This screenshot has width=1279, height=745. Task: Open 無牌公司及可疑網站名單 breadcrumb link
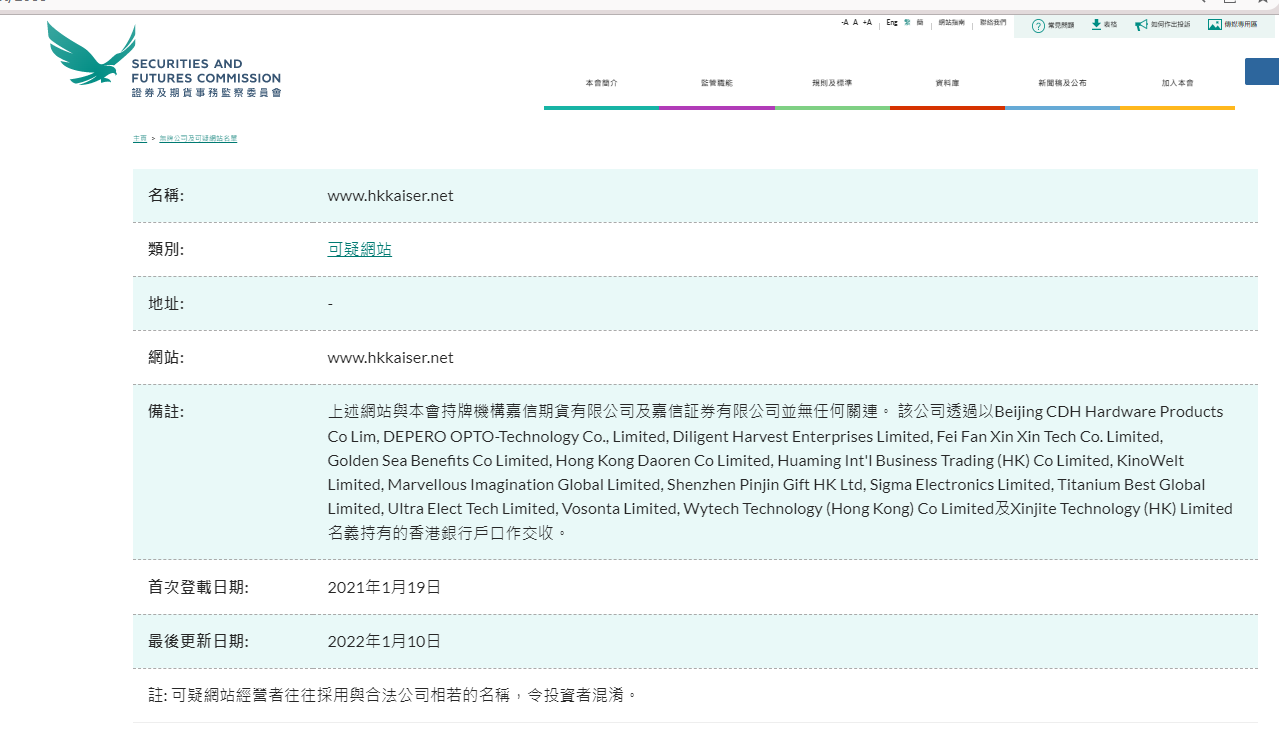[198, 138]
